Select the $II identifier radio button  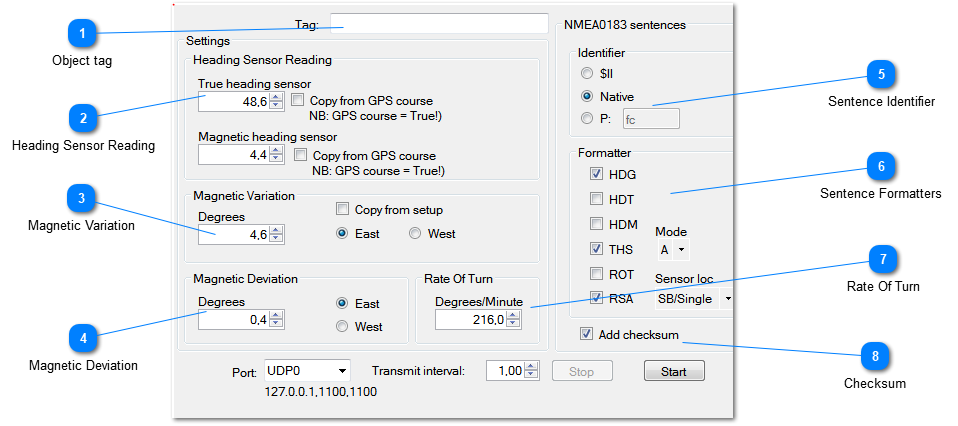[x=587, y=73]
